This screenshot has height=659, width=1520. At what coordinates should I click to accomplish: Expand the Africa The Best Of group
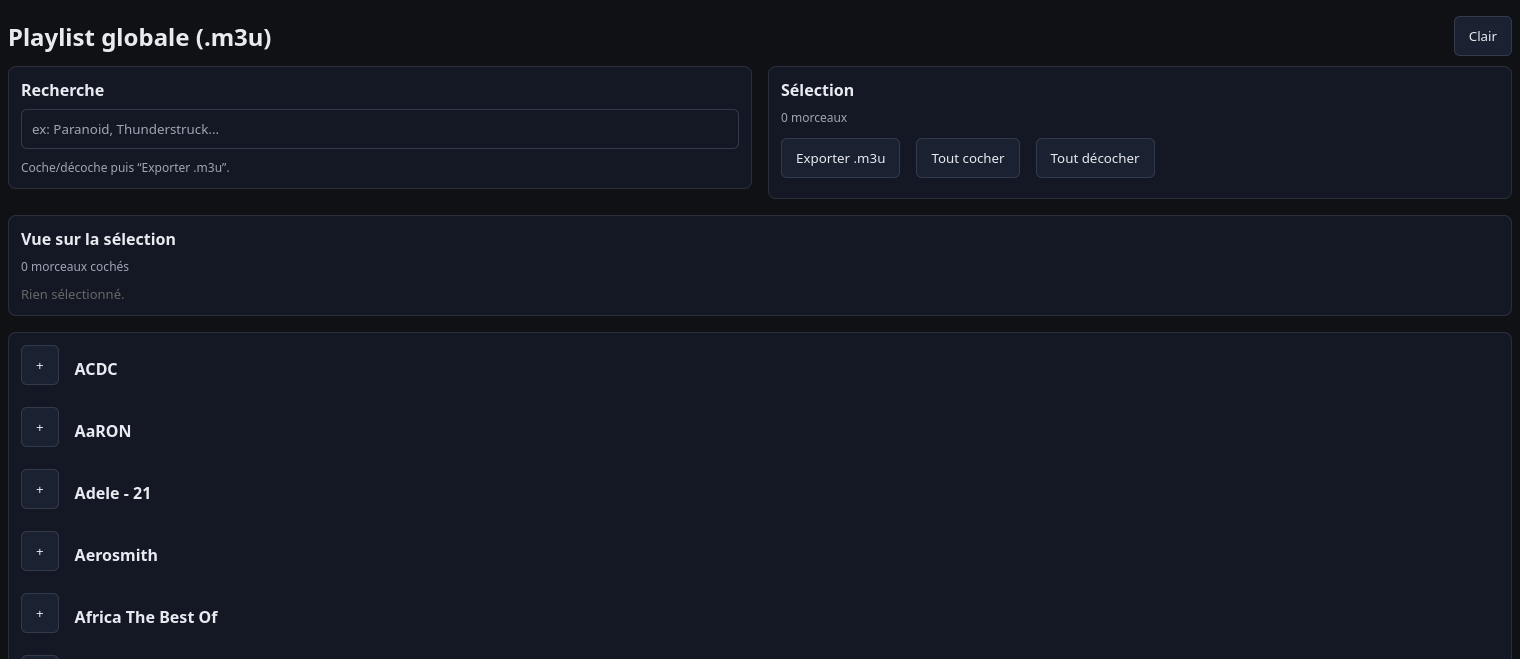[x=40, y=614]
